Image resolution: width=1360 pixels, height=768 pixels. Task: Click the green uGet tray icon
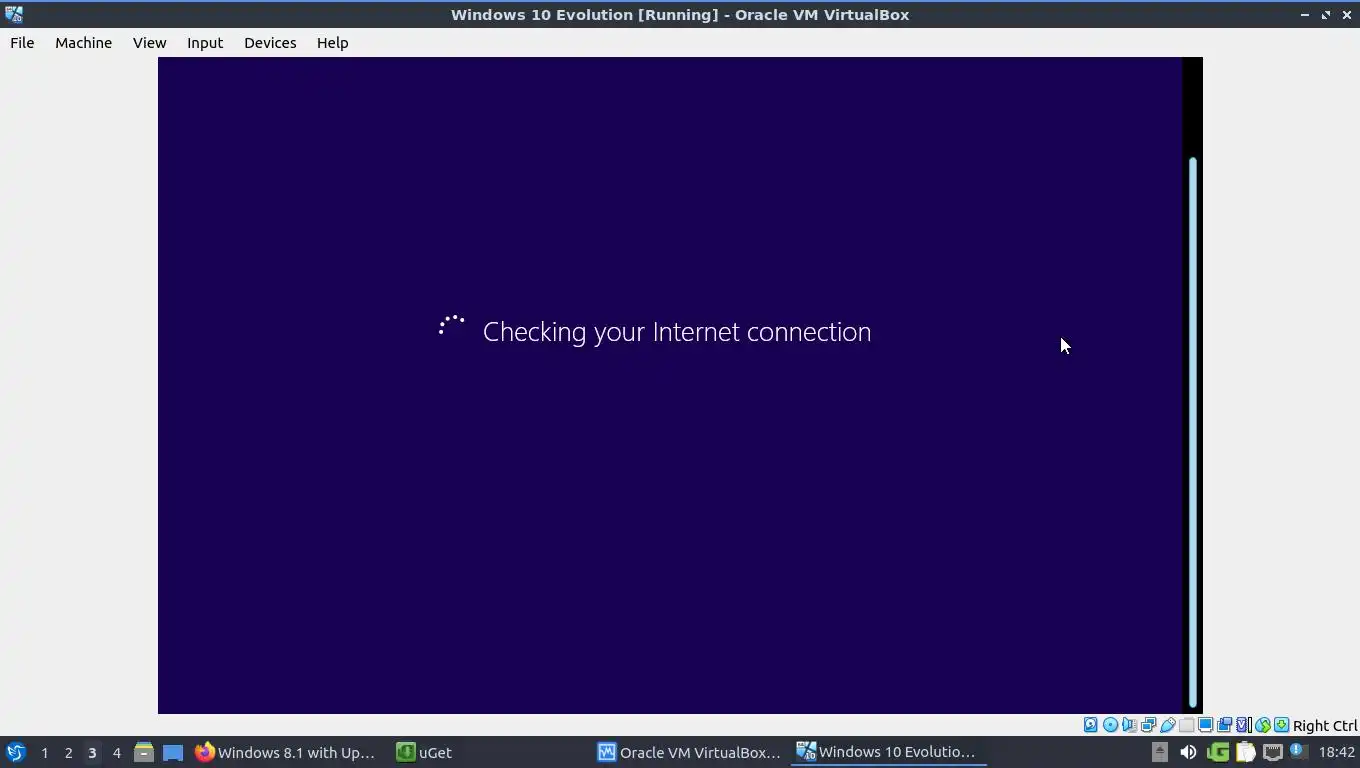tap(1217, 752)
